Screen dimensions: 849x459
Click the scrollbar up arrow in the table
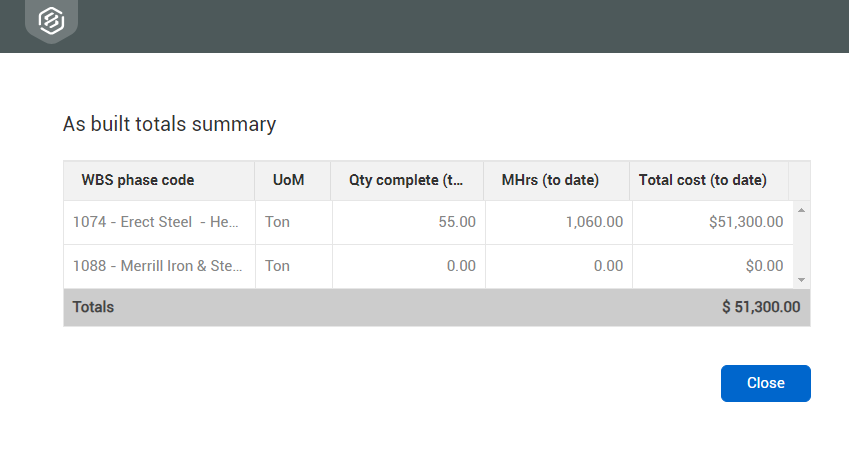coord(801,210)
